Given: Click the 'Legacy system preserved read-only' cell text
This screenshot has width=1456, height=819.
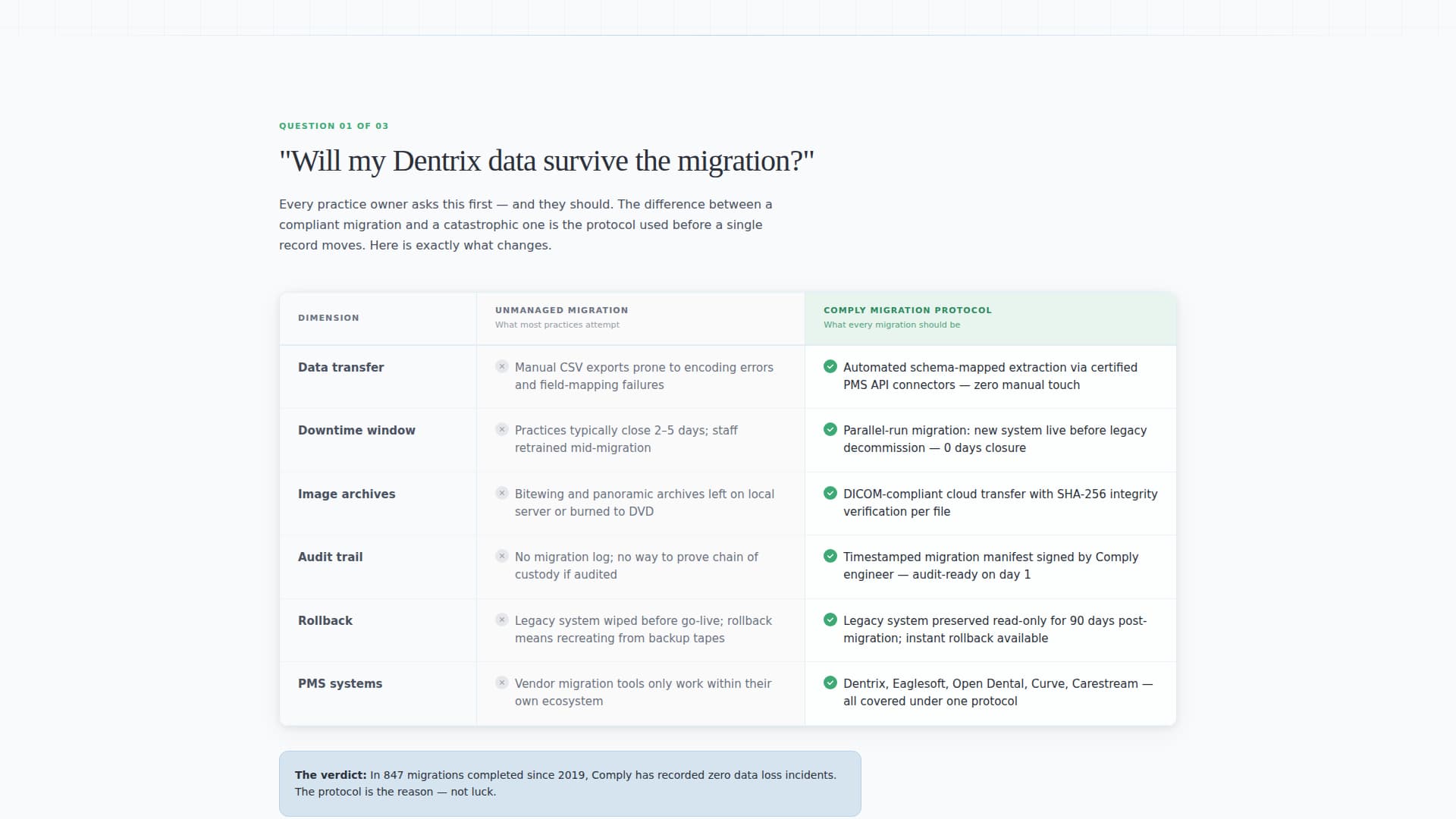Looking at the screenshot, I should pos(995,629).
